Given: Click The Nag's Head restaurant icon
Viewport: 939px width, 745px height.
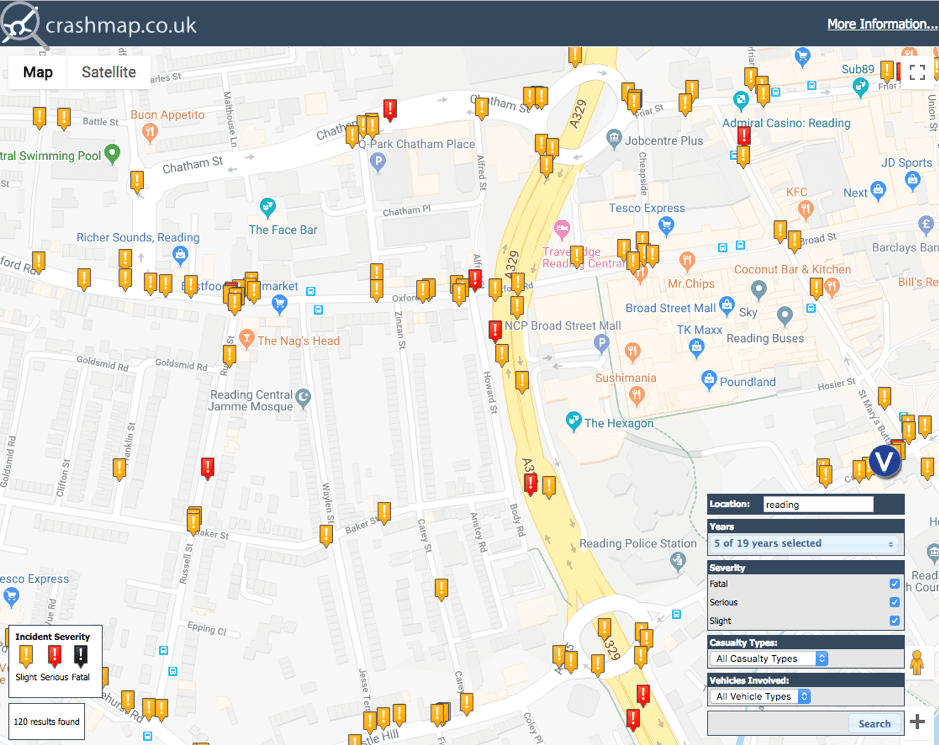Looking at the screenshot, I should [x=246, y=339].
